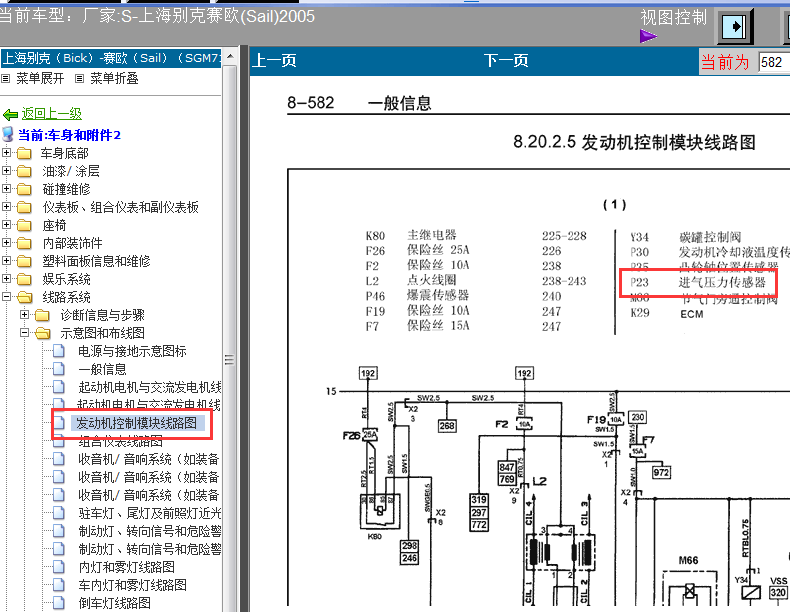Click 菜单折叠 to collapse all menus
The height and width of the screenshot is (612, 790).
pos(114,79)
